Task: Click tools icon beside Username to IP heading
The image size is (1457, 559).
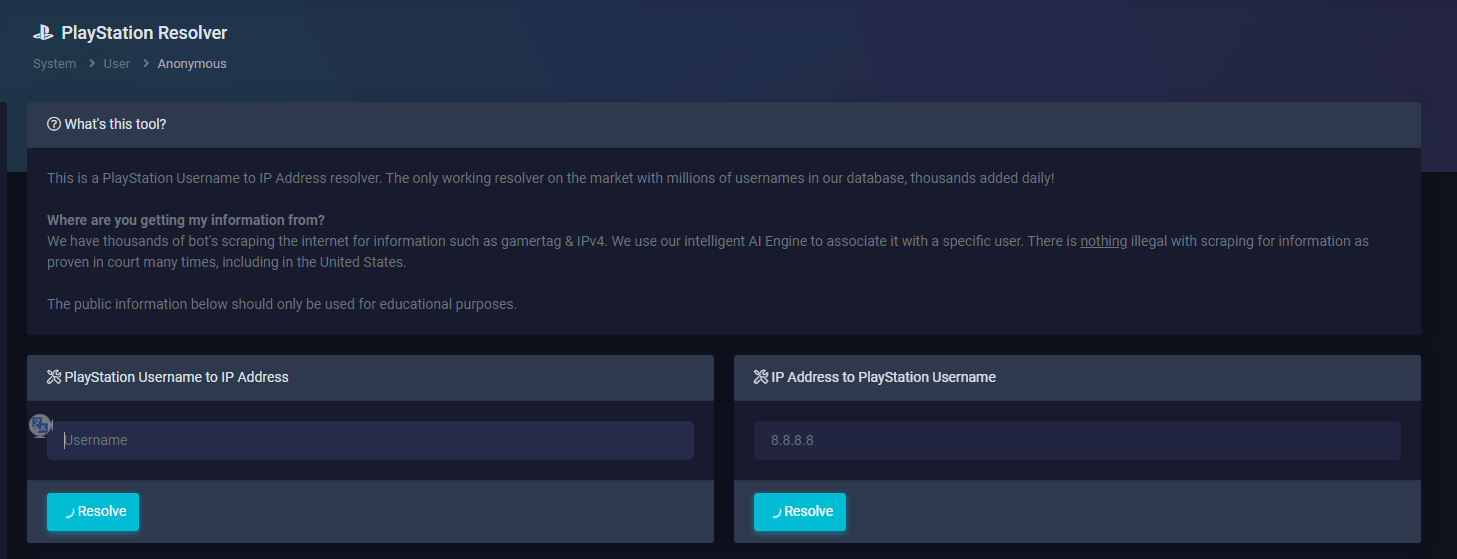Action: click(54, 377)
